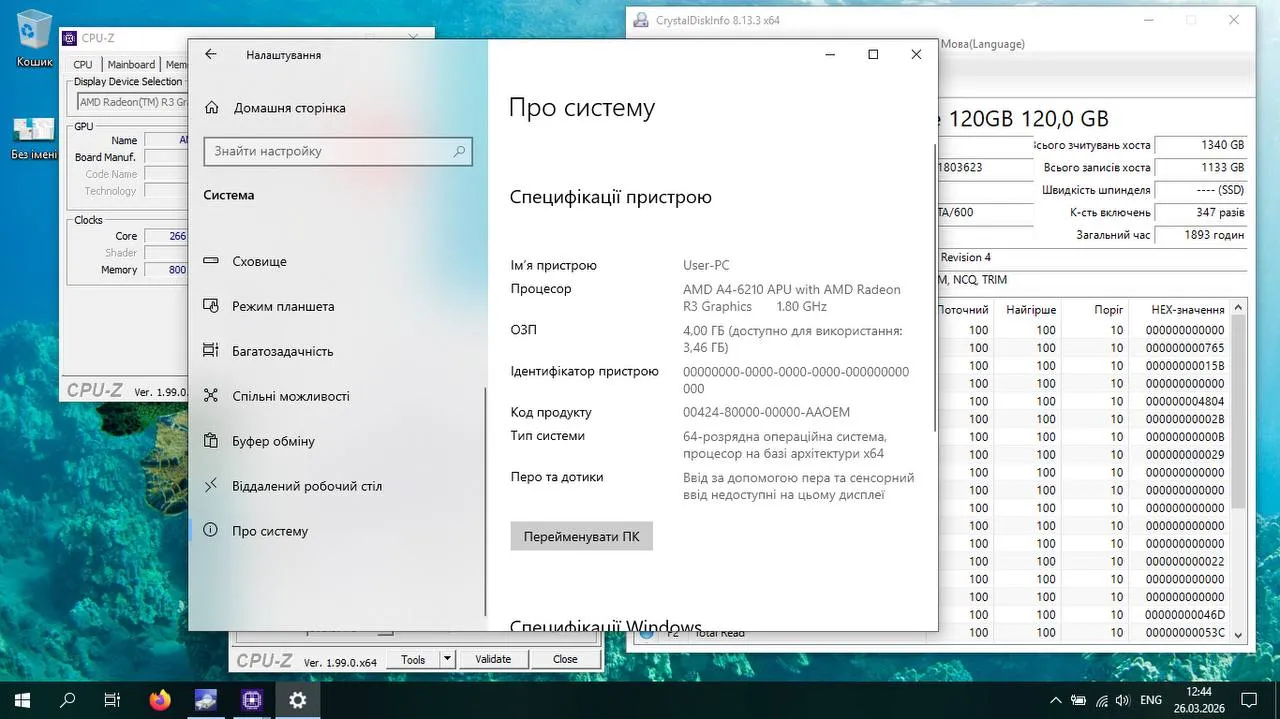This screenshot has width=1280, height=719.
Task: Click the Settings content vertical scrollbar
Action: (x=936, y=290)
